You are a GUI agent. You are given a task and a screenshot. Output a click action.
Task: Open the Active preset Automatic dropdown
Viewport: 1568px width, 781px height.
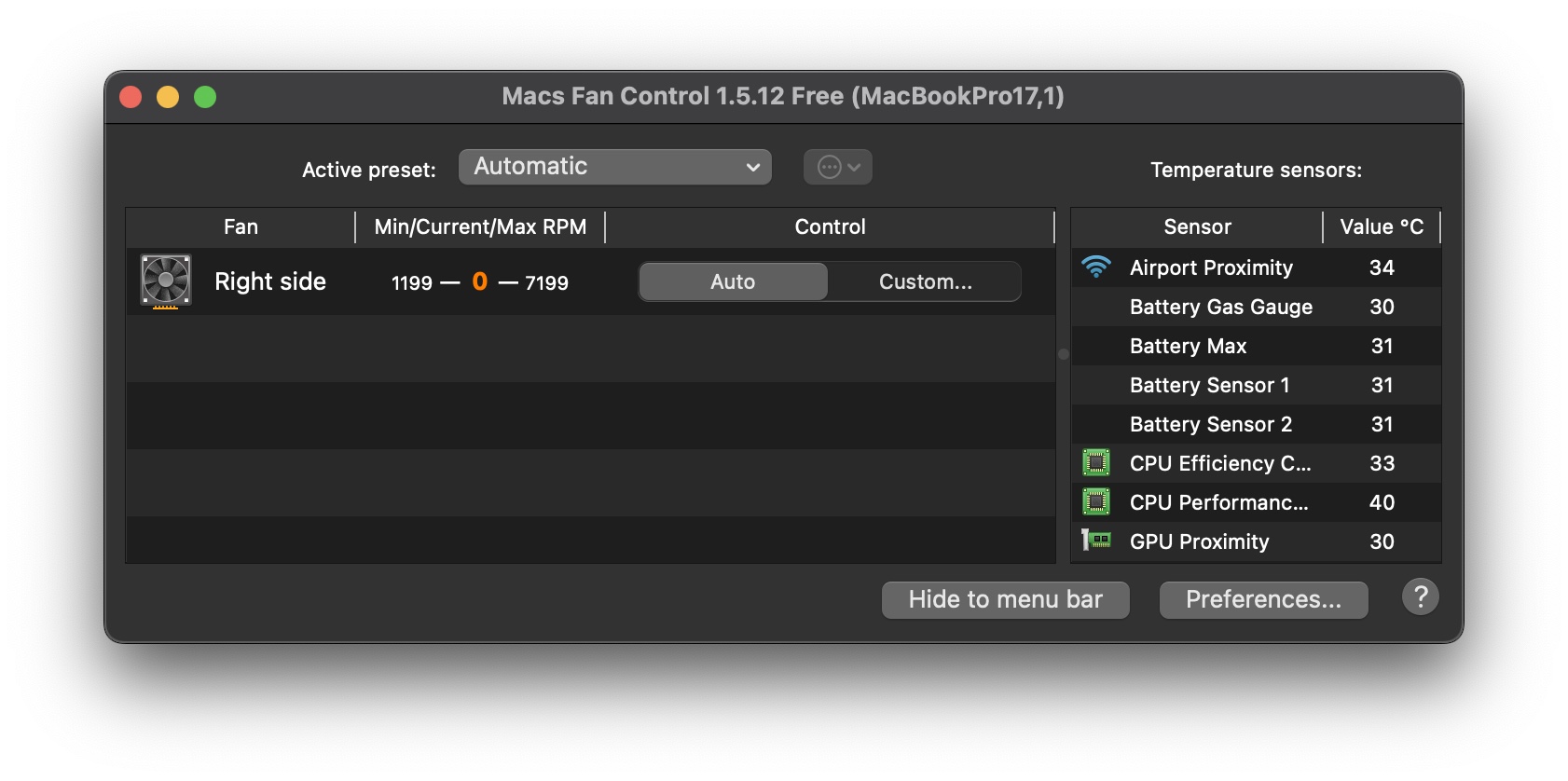pos(615,167)
